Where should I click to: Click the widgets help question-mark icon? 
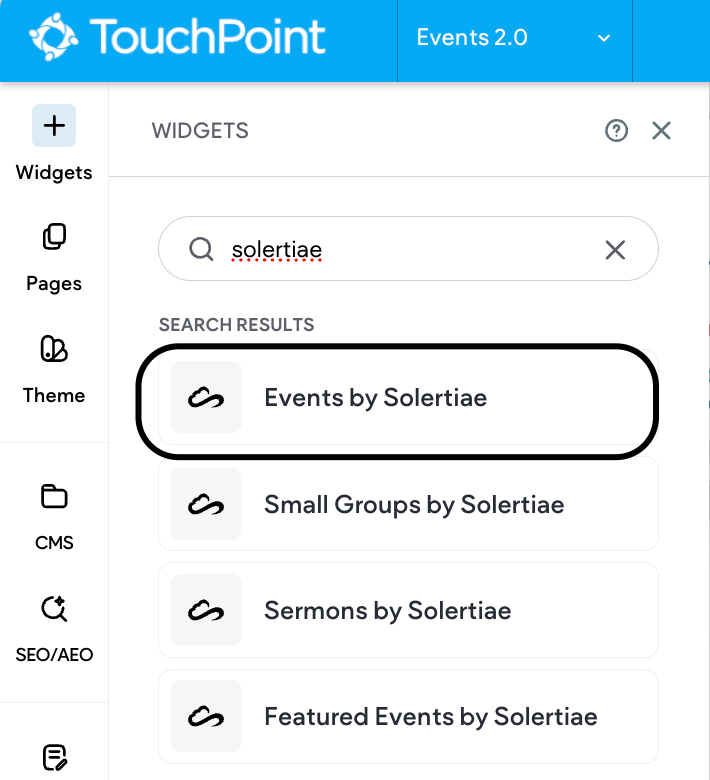[x=617, y=131]
